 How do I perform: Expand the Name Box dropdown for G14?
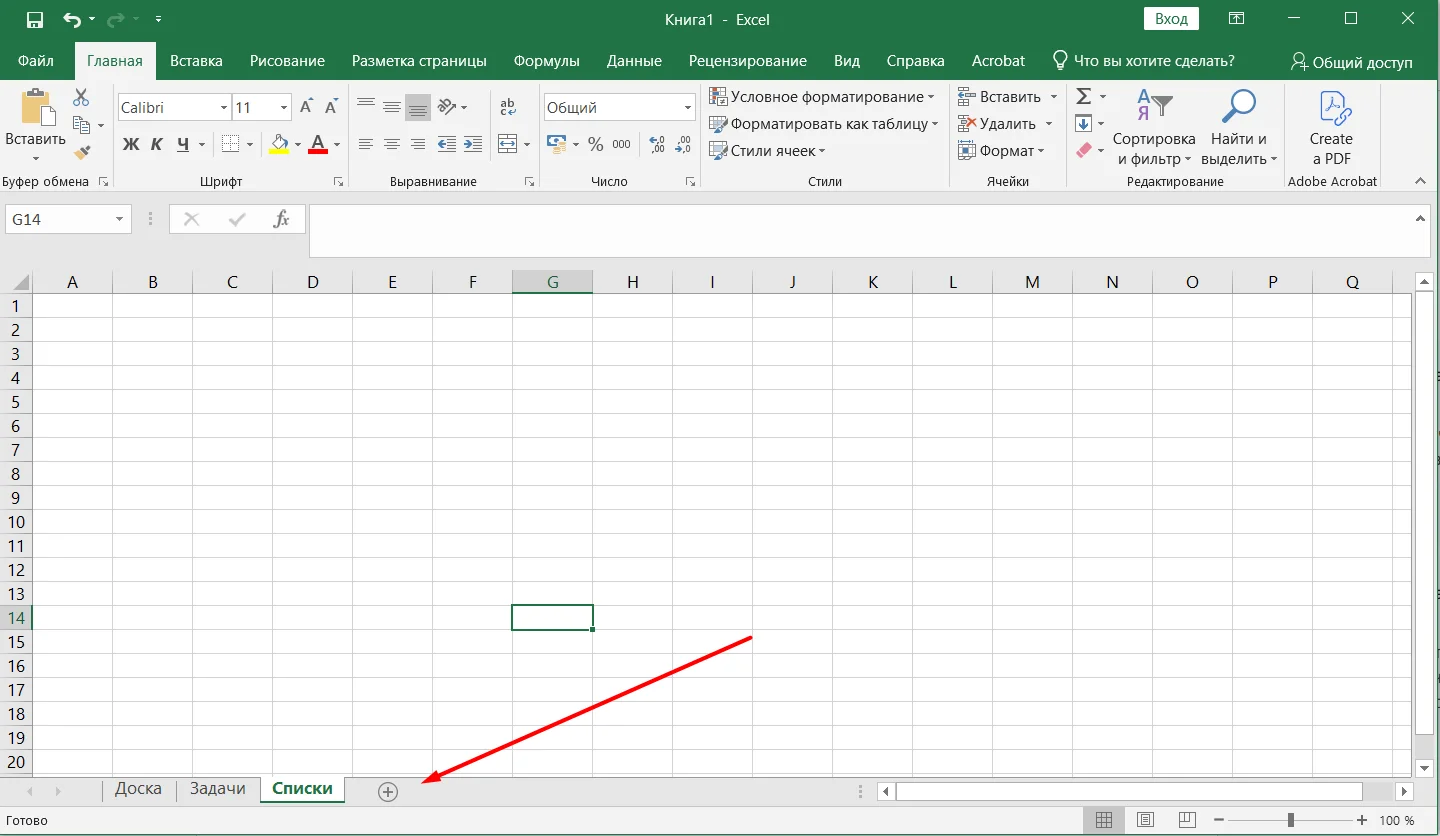click(120, 219)
